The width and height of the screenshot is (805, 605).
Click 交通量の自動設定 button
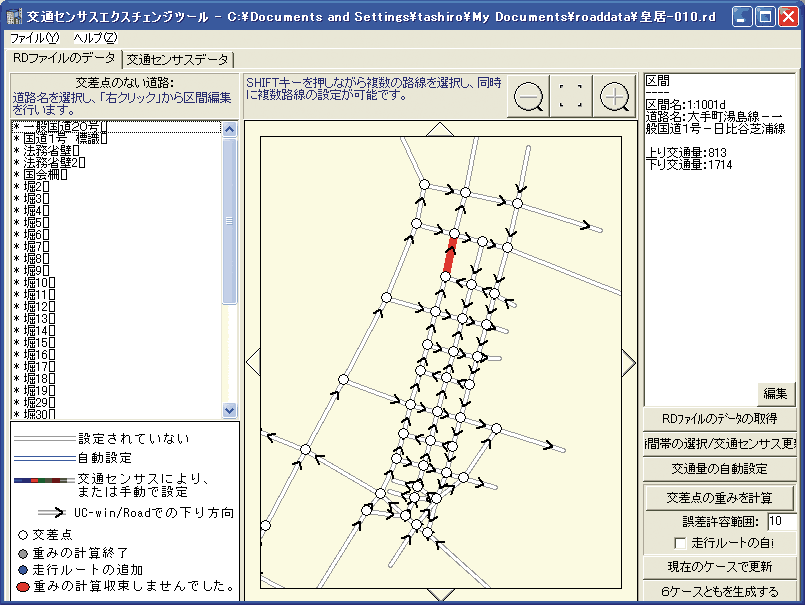point(719,468)
